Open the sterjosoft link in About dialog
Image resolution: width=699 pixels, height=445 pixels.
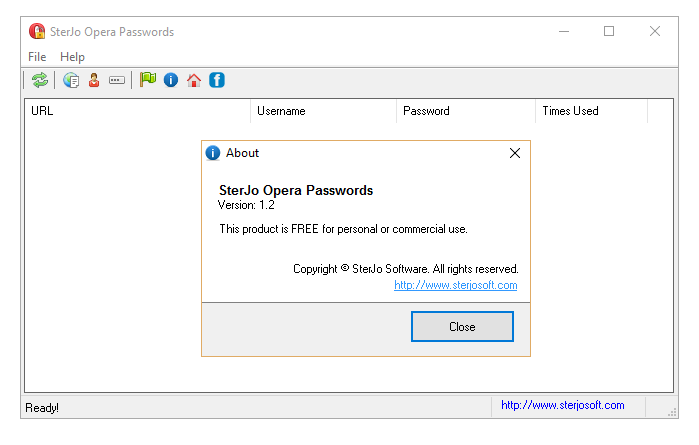pyautogui.click(x=455, y=285)
